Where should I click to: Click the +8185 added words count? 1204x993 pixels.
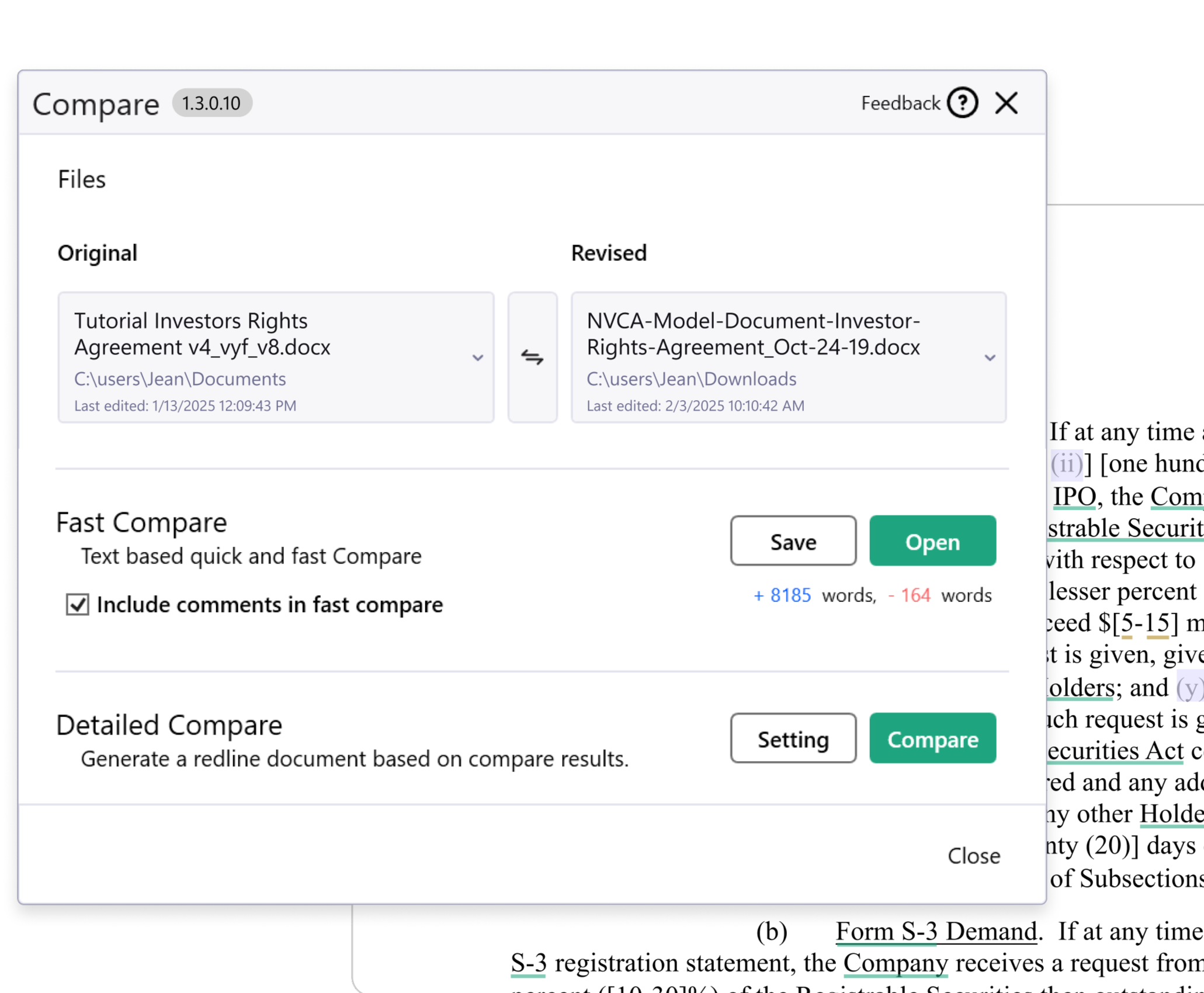[x=782, y=595]
